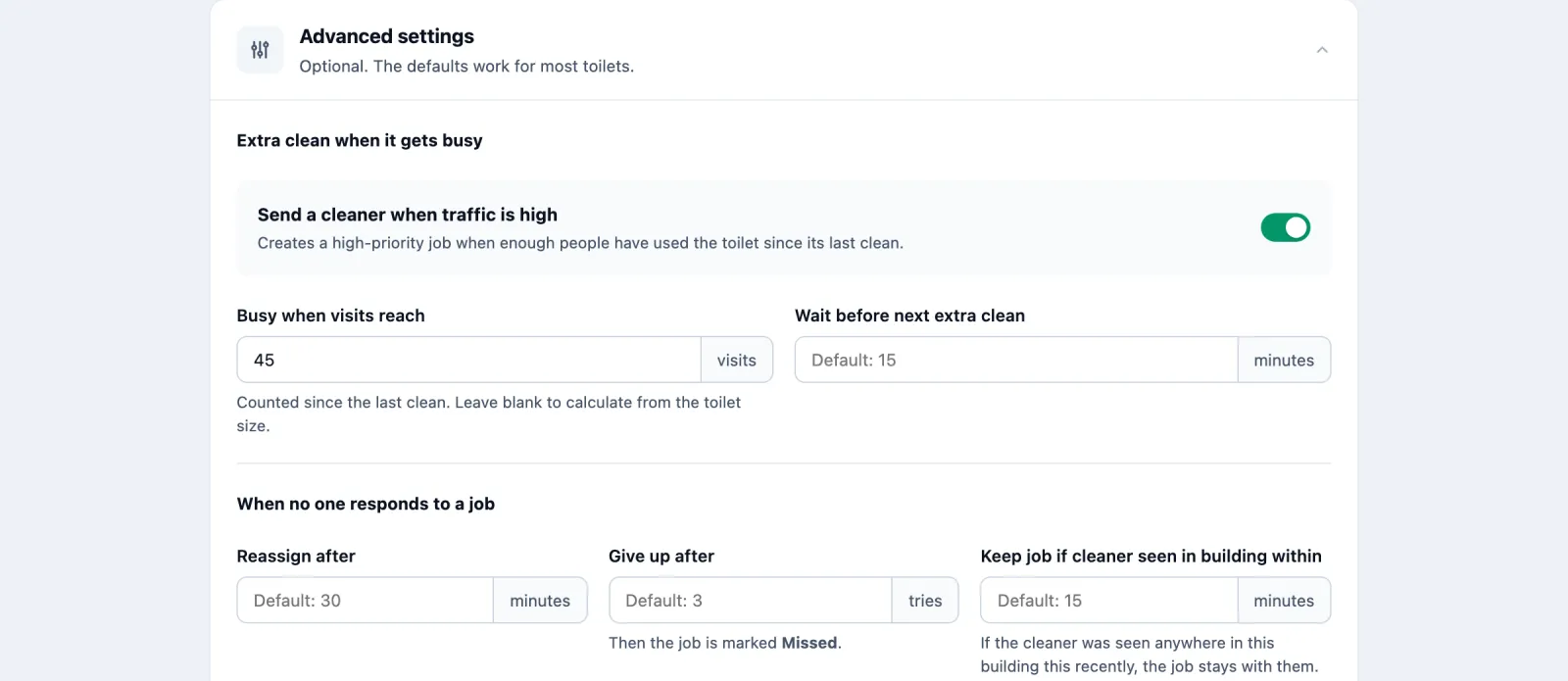Disable Send a cleaner when traffic is high
Image resolution: width=1568 pixels, height=681 pixels.
1285,227
